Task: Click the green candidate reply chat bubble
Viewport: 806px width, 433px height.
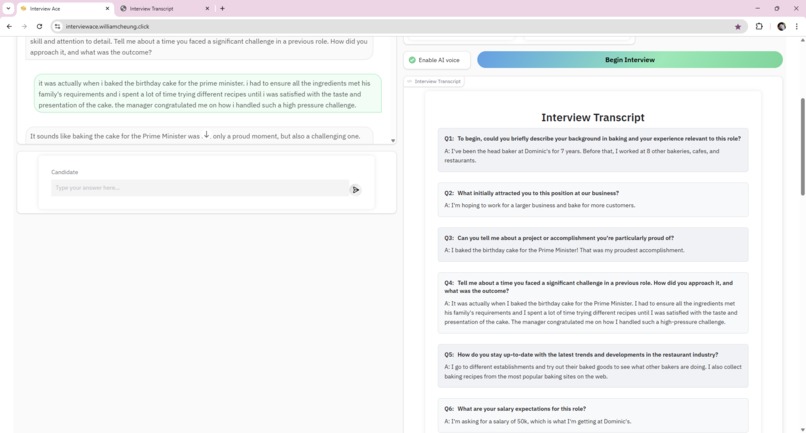Action: click(x=208, y=94)
